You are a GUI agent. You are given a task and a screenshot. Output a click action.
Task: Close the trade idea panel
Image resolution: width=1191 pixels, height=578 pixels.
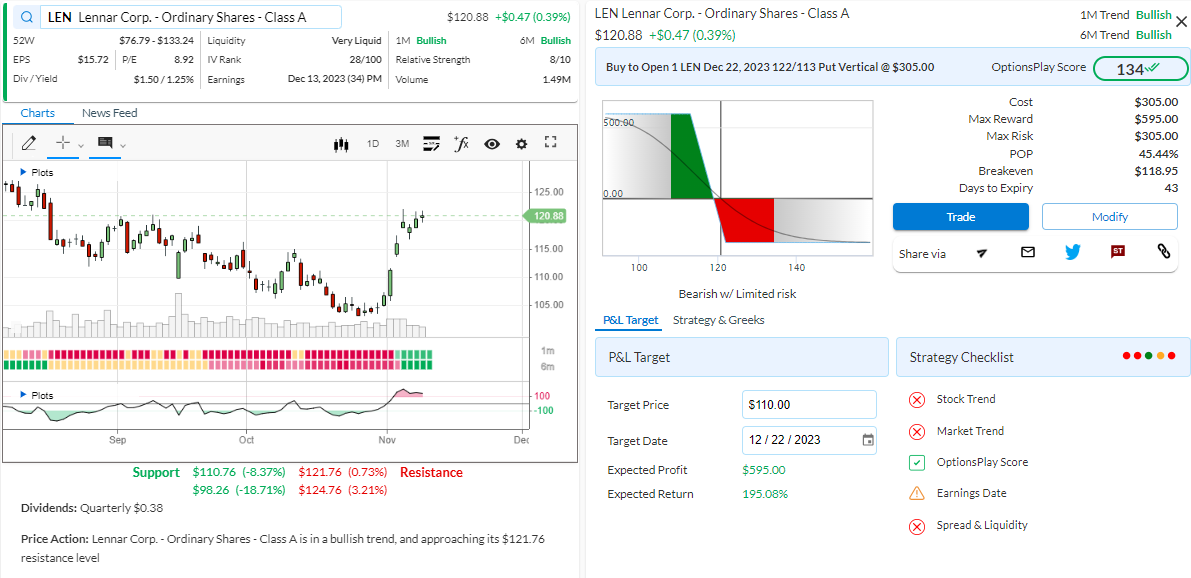[x=1180, y=21]
